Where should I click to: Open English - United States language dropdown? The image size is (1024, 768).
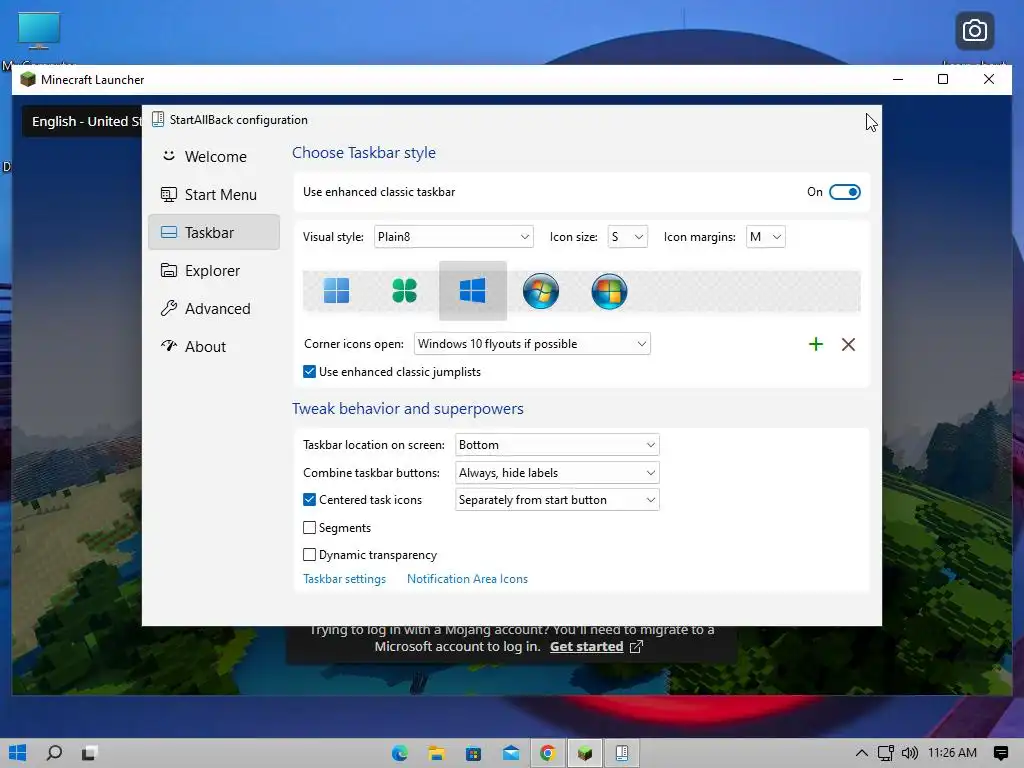[x=82, y=121]
